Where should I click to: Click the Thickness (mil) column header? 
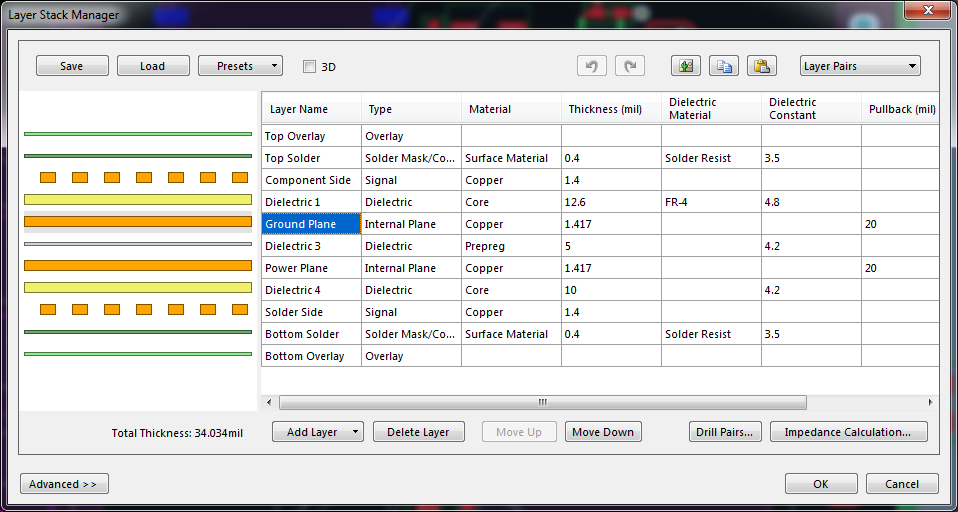pyautogui.click(x=611, y=109)
